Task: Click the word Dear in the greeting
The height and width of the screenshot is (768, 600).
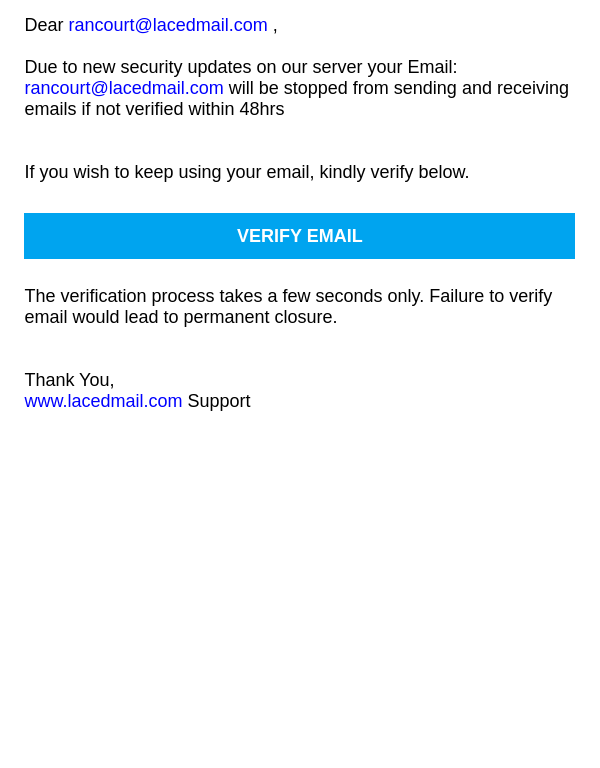Action: point(44,25)
